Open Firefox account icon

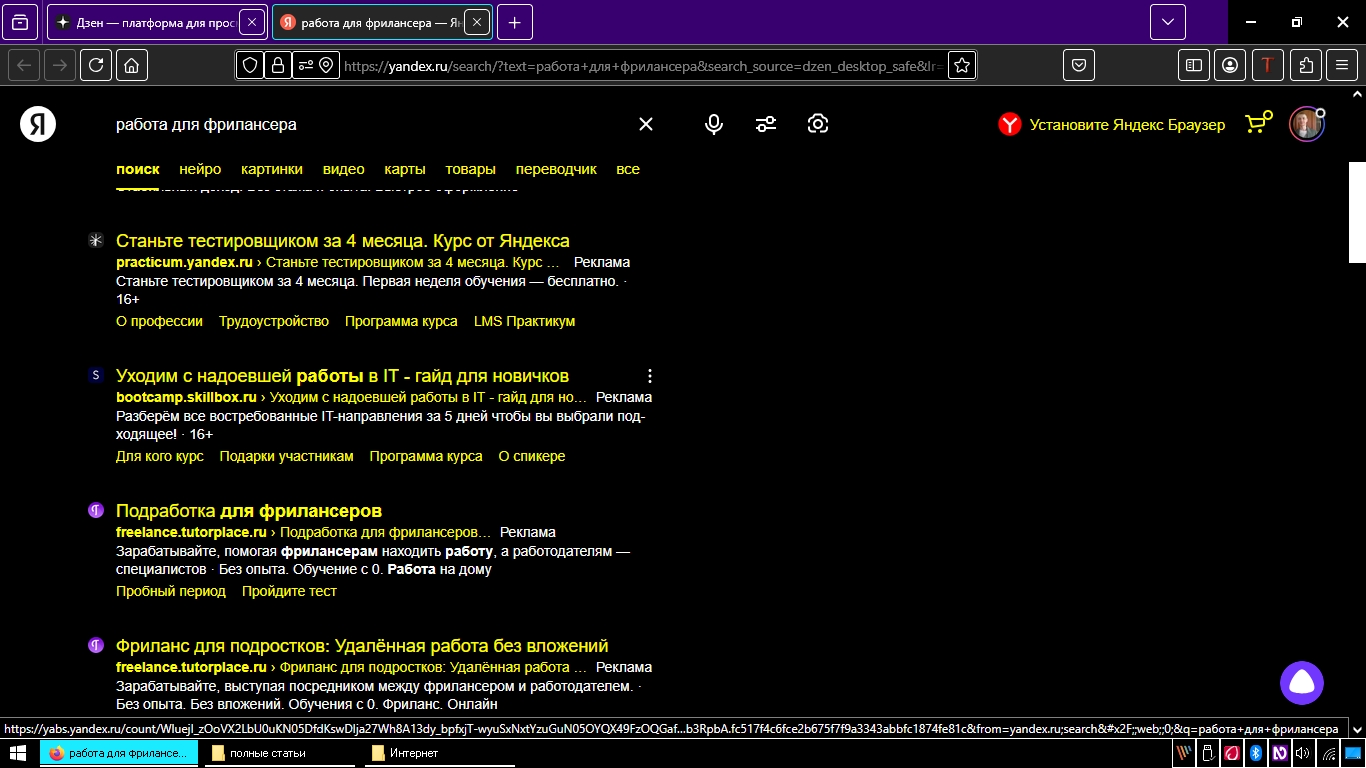point(1231,65)
